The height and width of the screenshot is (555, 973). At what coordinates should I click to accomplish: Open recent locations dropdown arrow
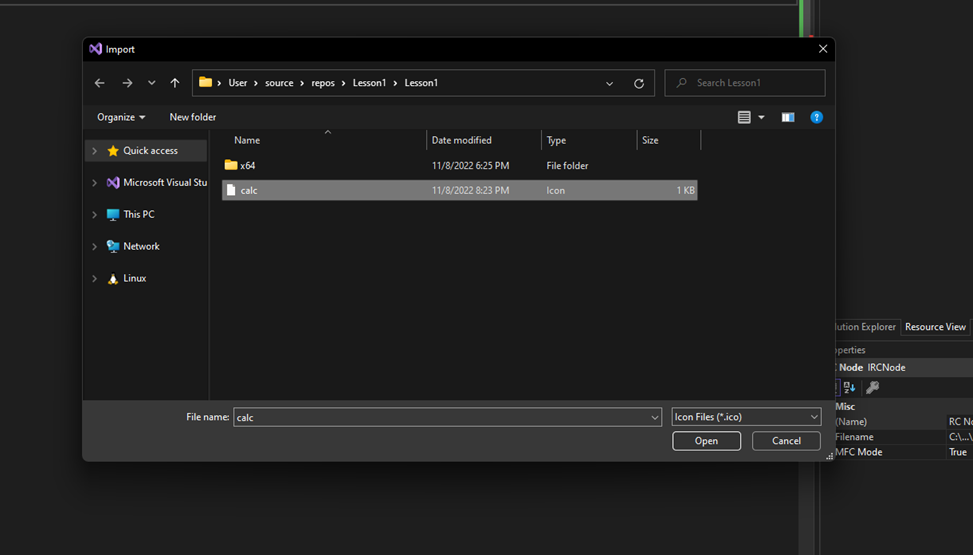(x=152, y=83)
